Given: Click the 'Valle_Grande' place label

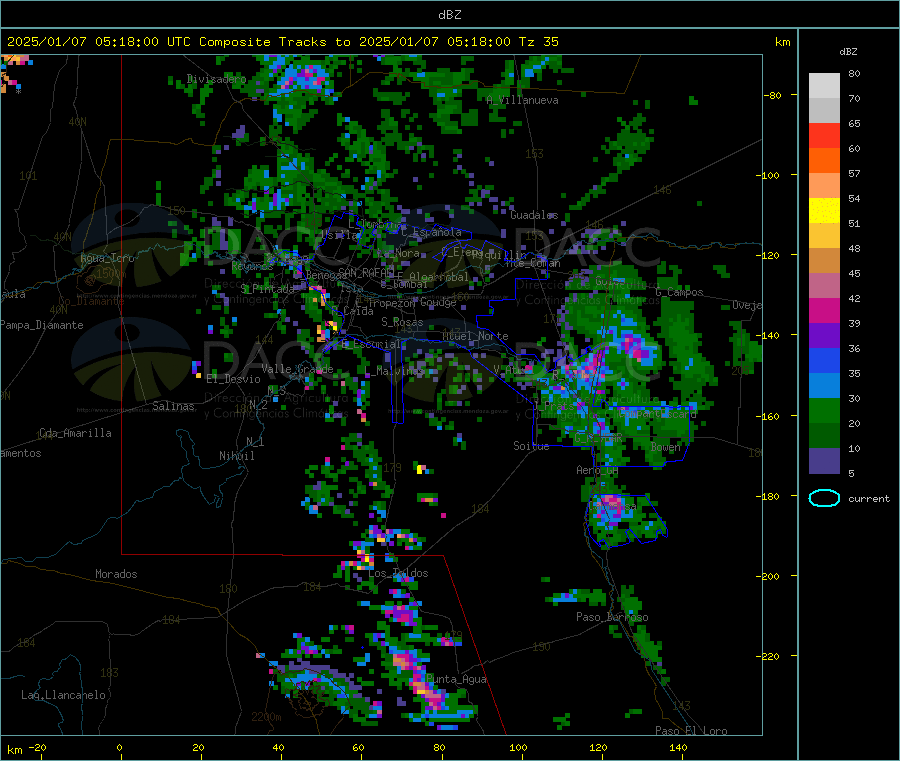Looking at the screenshot, I should 297,369.
